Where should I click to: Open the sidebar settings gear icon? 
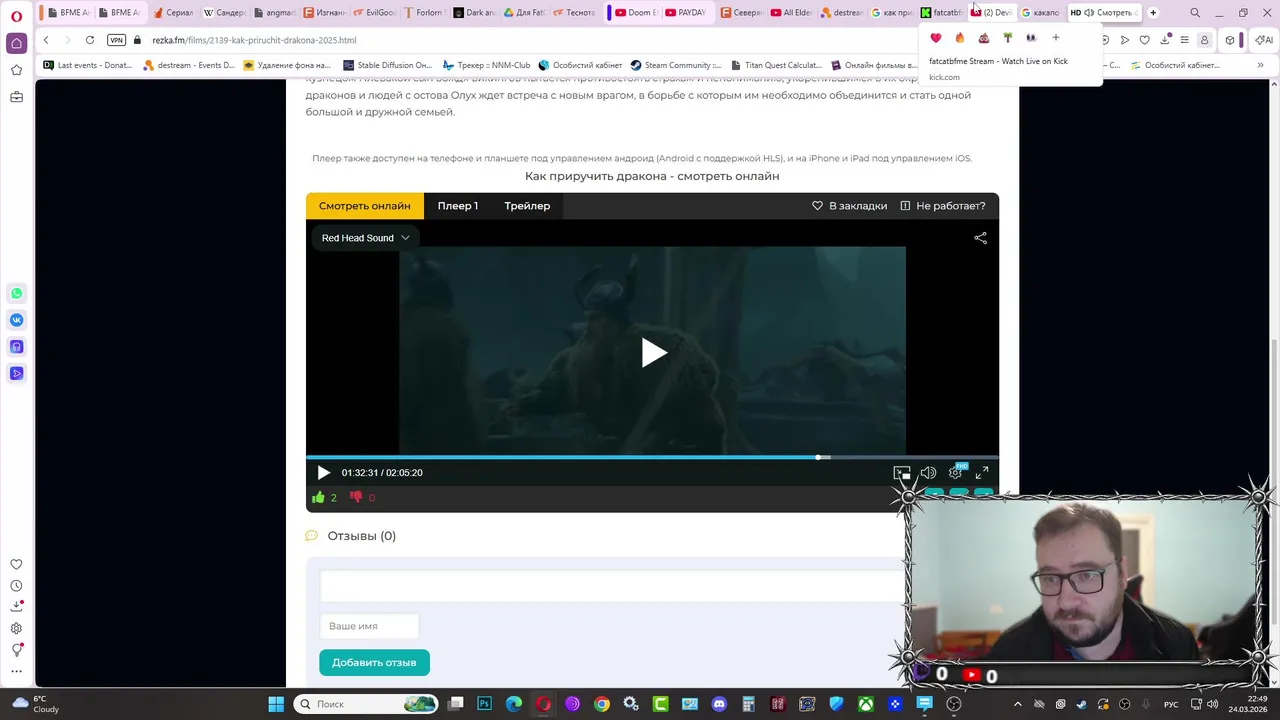(16, 628)
